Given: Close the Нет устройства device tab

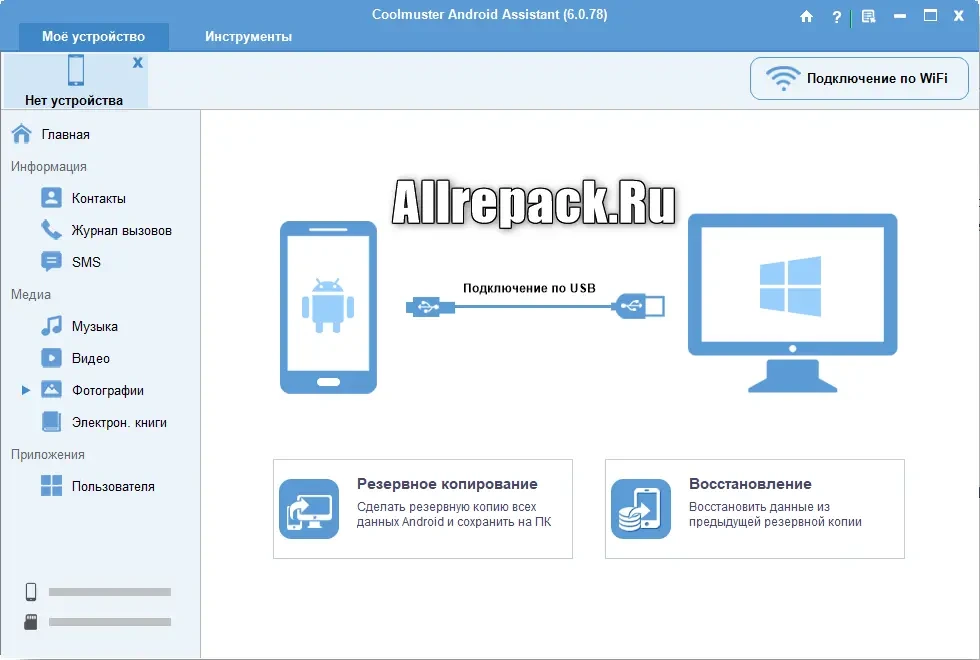Looking at the screenshot, I should point(138,62).
